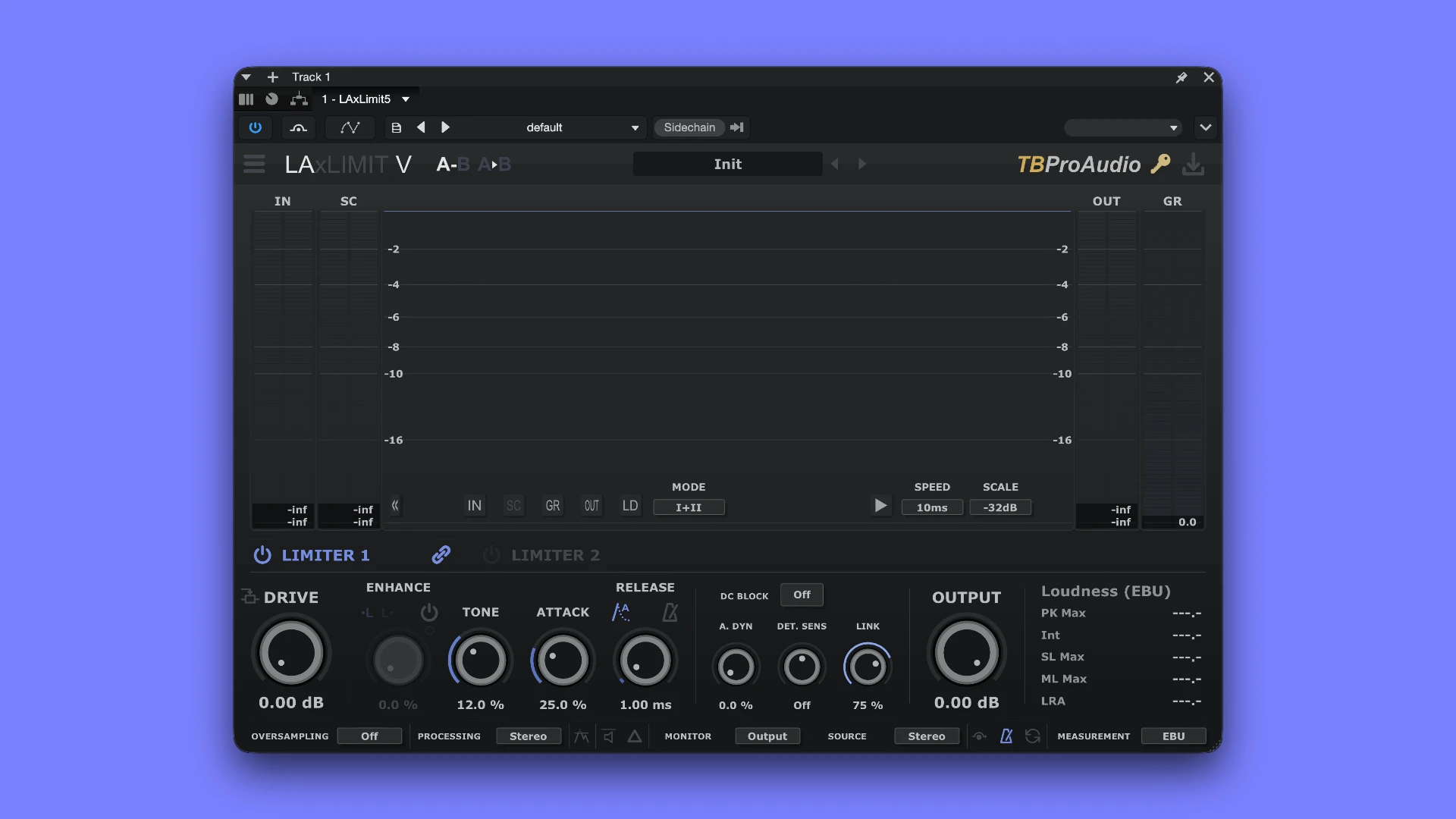The height and width of the screenshot is (819, 1456).
Task: Click the auto release A icon
Action: pyautogui.click(x=621, y=612)
